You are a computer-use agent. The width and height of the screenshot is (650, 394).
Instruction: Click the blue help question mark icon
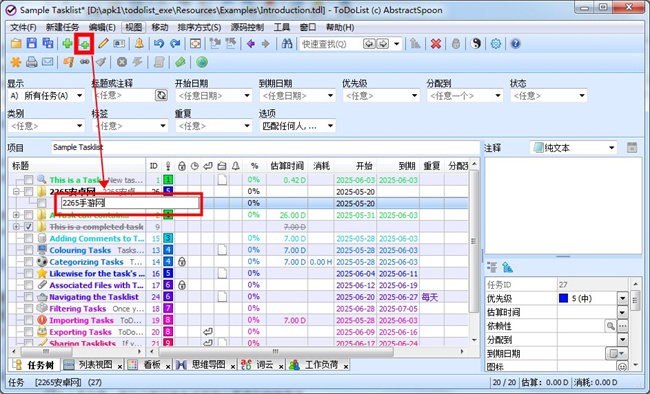point(515,44)
